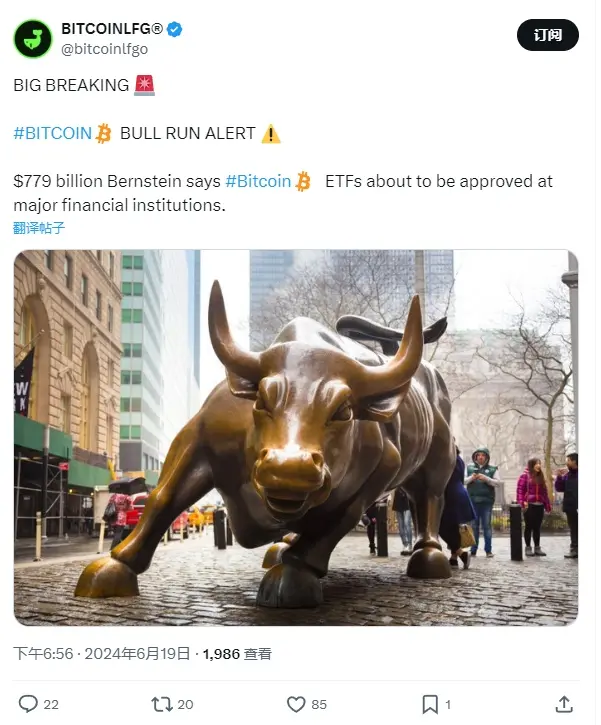Open the 下午6:56 · 2024年6月19日 timestamp

click(x=102, y=654)
